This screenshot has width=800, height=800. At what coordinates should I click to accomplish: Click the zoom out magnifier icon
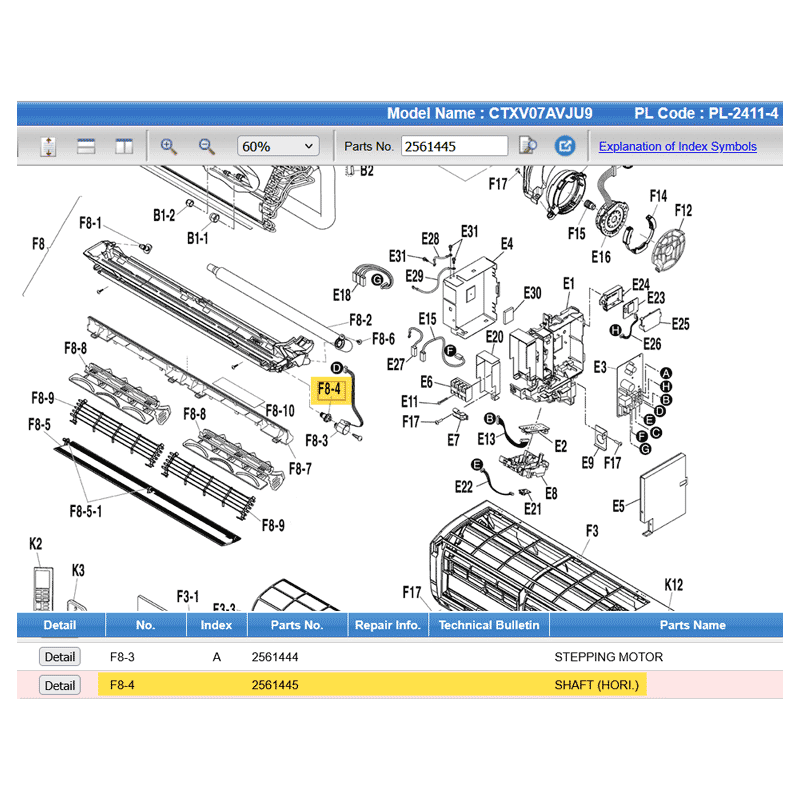click(206, 146)
